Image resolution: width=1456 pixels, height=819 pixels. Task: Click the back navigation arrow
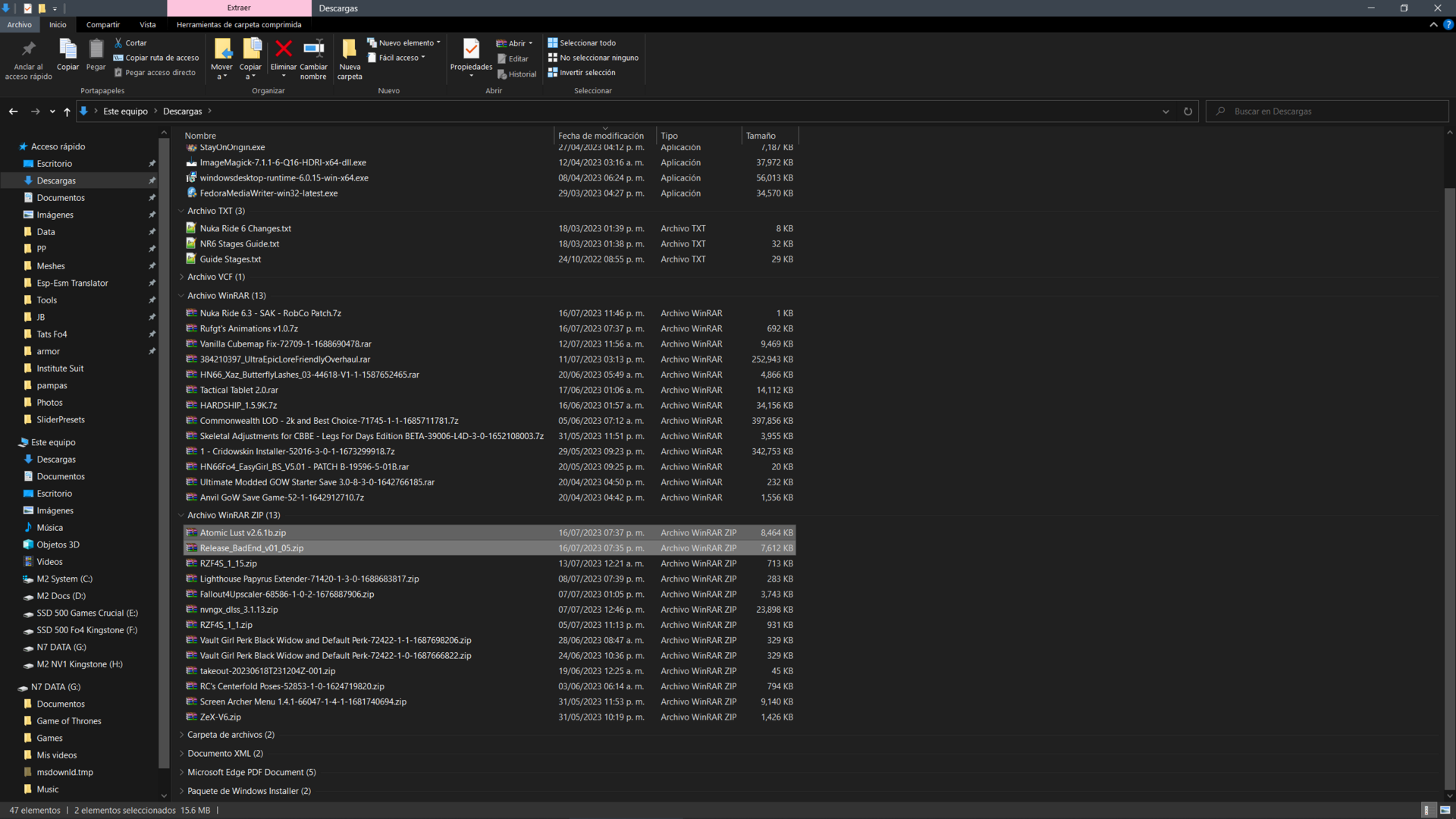point(14,111)
